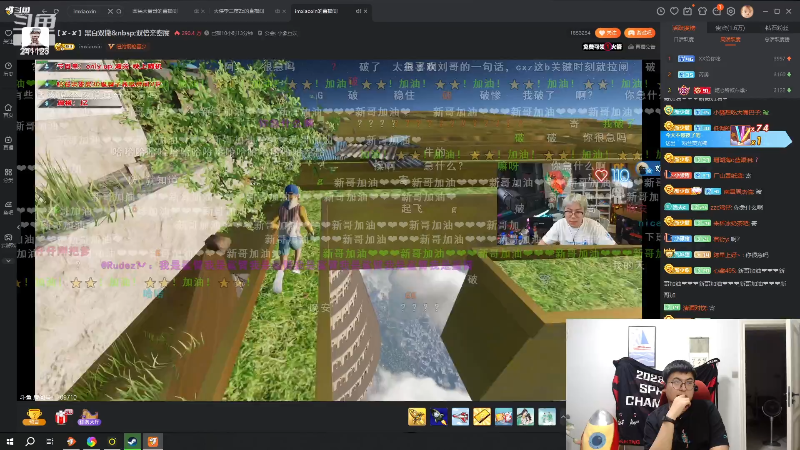This screenshot has width=800, height=450.
Task: Open the daily tasks calendar icon
Action: click(x=688, y=11)
